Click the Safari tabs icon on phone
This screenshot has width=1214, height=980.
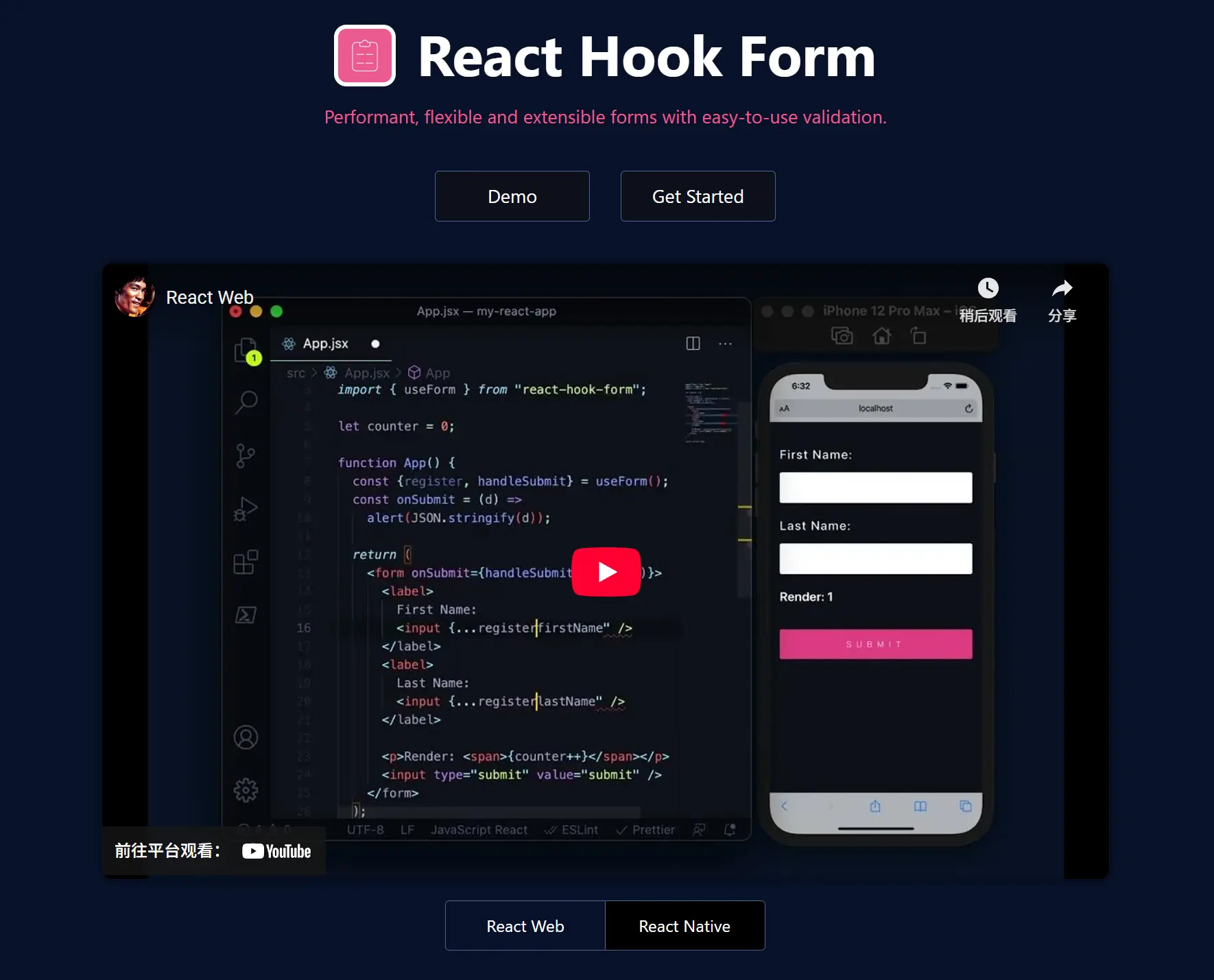tap(966, 806)
